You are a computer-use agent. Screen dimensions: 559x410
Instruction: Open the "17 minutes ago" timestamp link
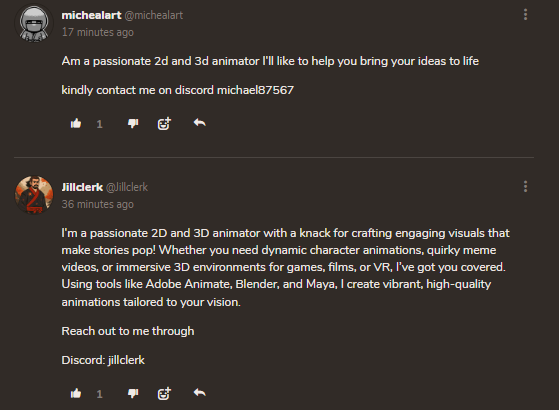point(98,32)
